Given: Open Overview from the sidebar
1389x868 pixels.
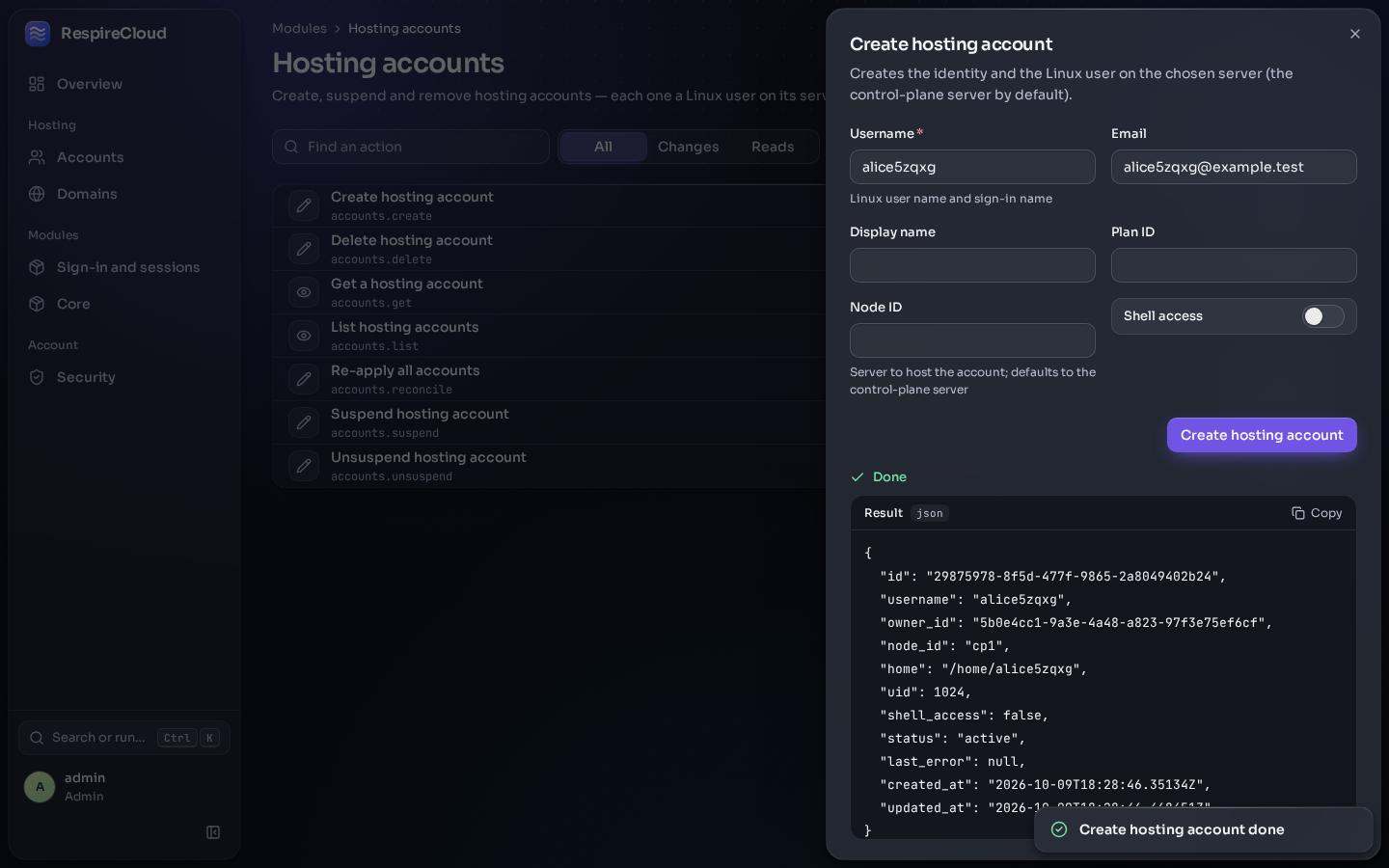Looking at the screenshot, I should [x=124, y=84].
